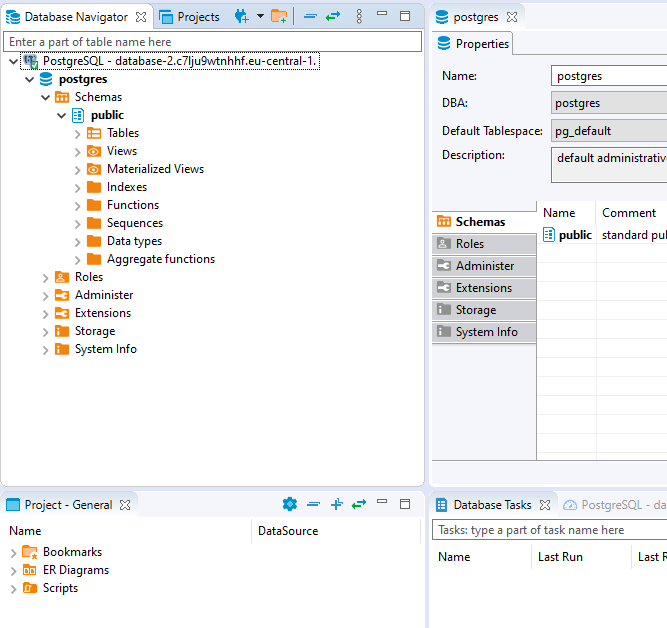Click Last Run column header
Image resolution: width=667 pixels, height=628 pixels.
coord(560,557)
